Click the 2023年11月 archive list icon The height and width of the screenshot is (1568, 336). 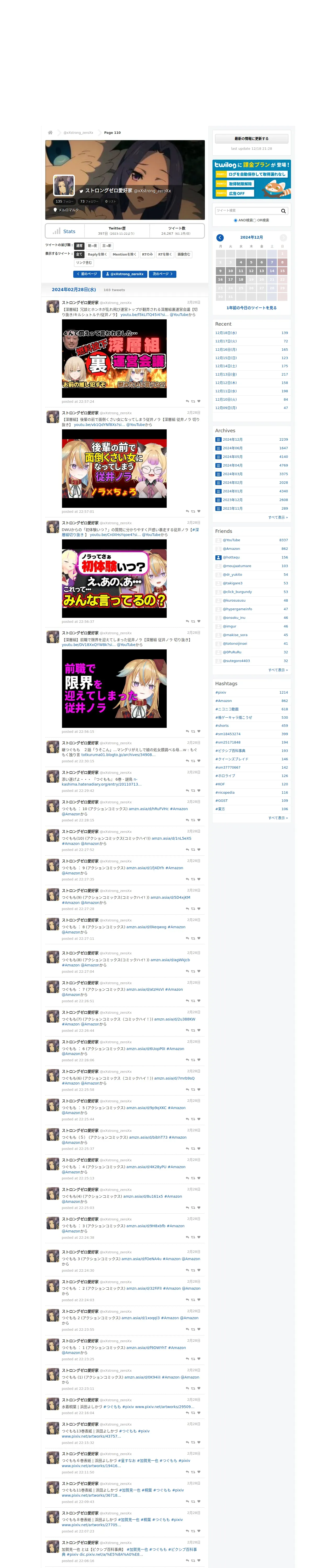218,508
